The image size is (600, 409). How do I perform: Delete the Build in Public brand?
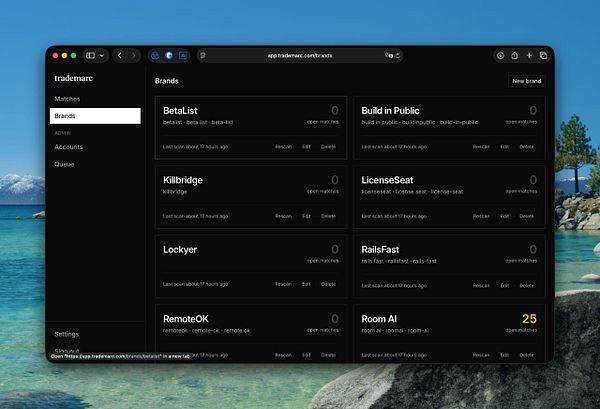[527, 147]
